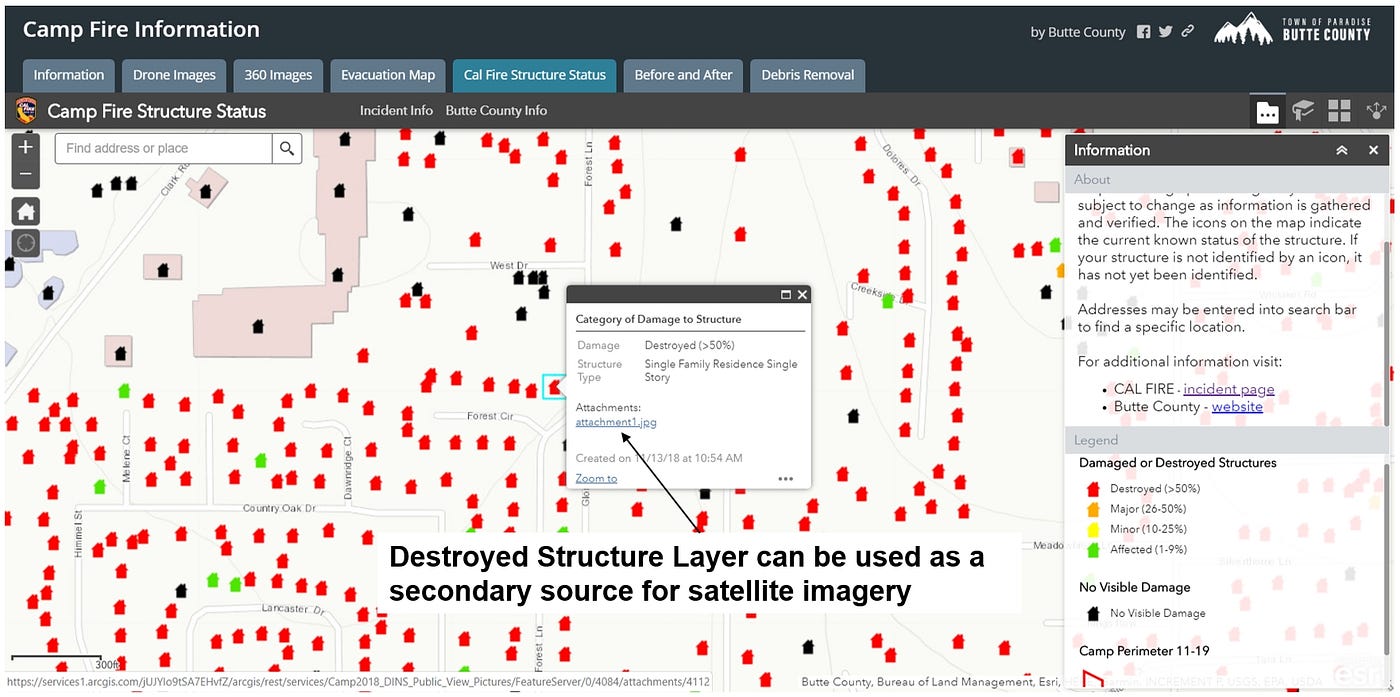Image resolution: width=1400 pixels, height=697 pixels.
Task: Open the Evacuation Map tab
Action: click(x=388, y=75)
